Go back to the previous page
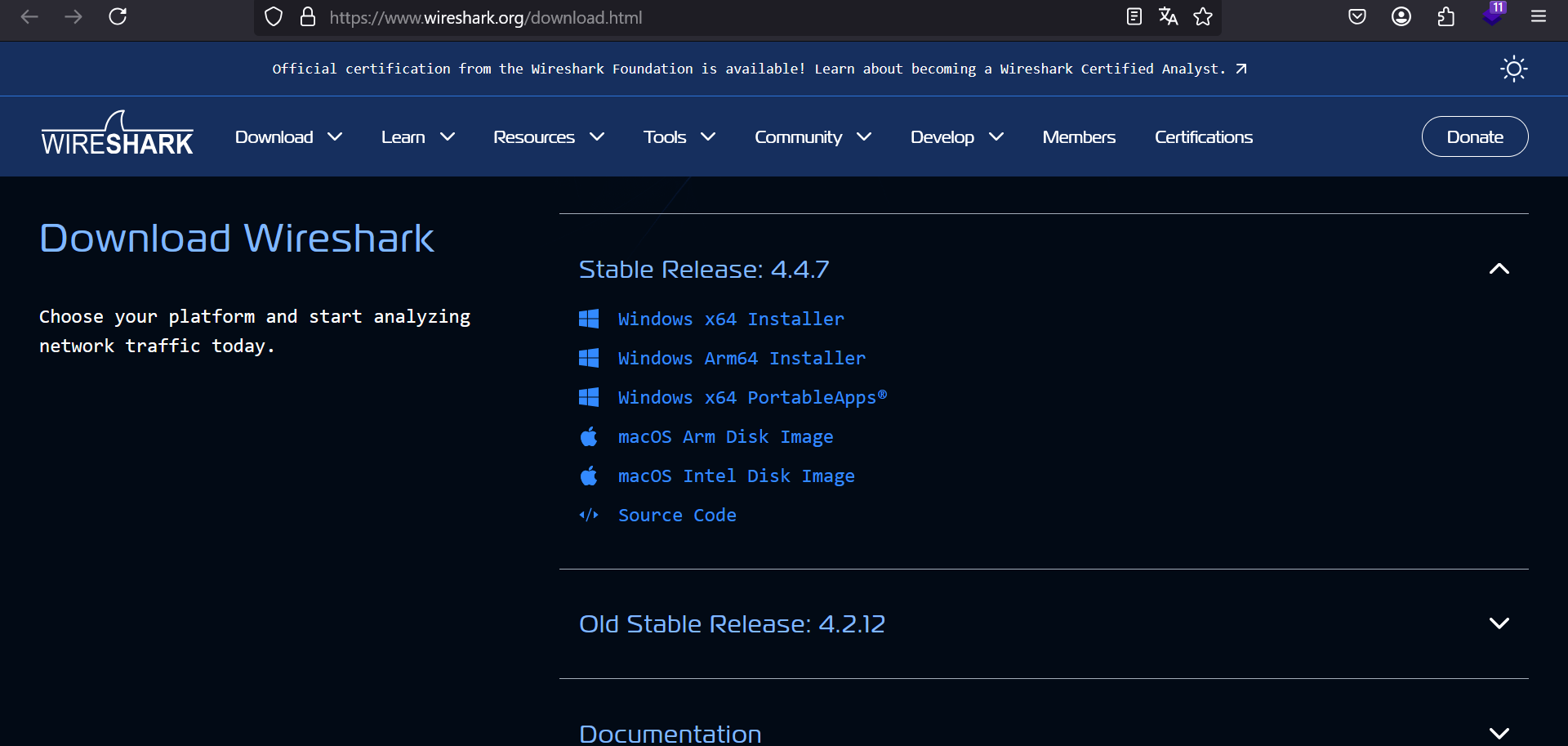The height and width of the screenshot is (746, 1568). coord(29,16)
